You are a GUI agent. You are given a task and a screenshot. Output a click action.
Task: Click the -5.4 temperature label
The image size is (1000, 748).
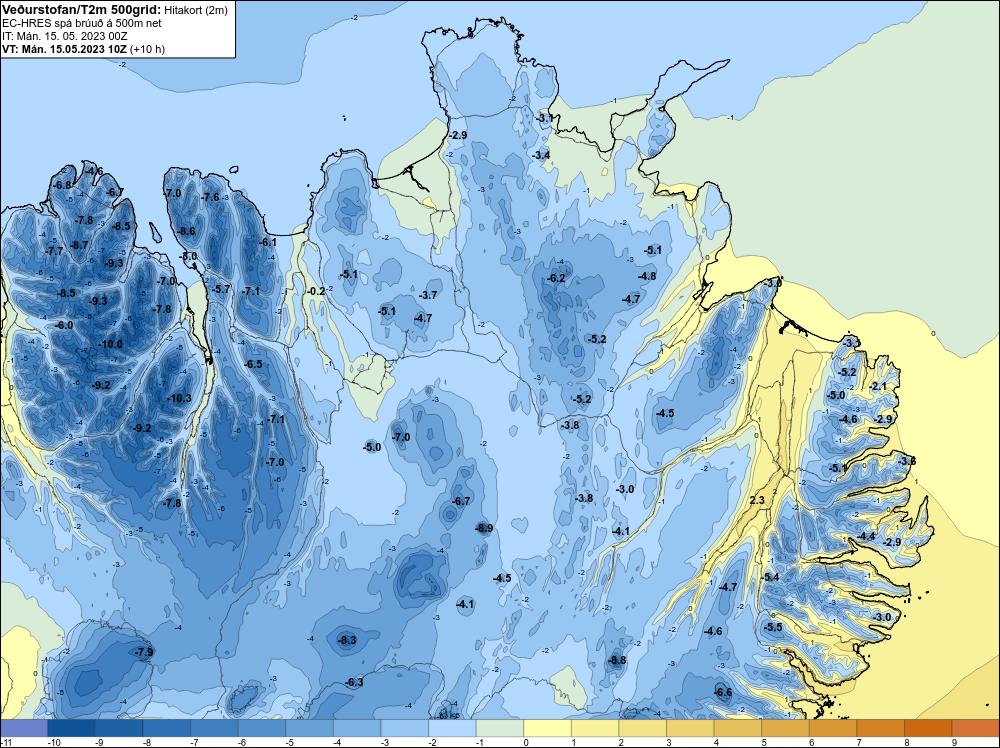(x=770, y=577)
